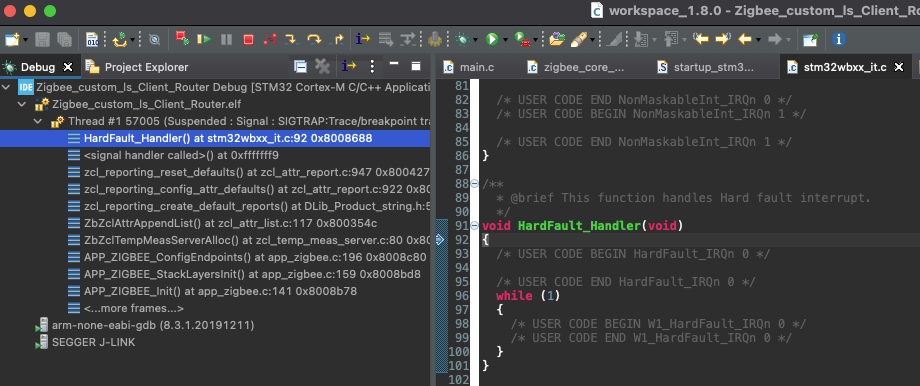
Task: Open the zigbee_core editor tab
Action: pyautogui.click(x=576, y=67)
